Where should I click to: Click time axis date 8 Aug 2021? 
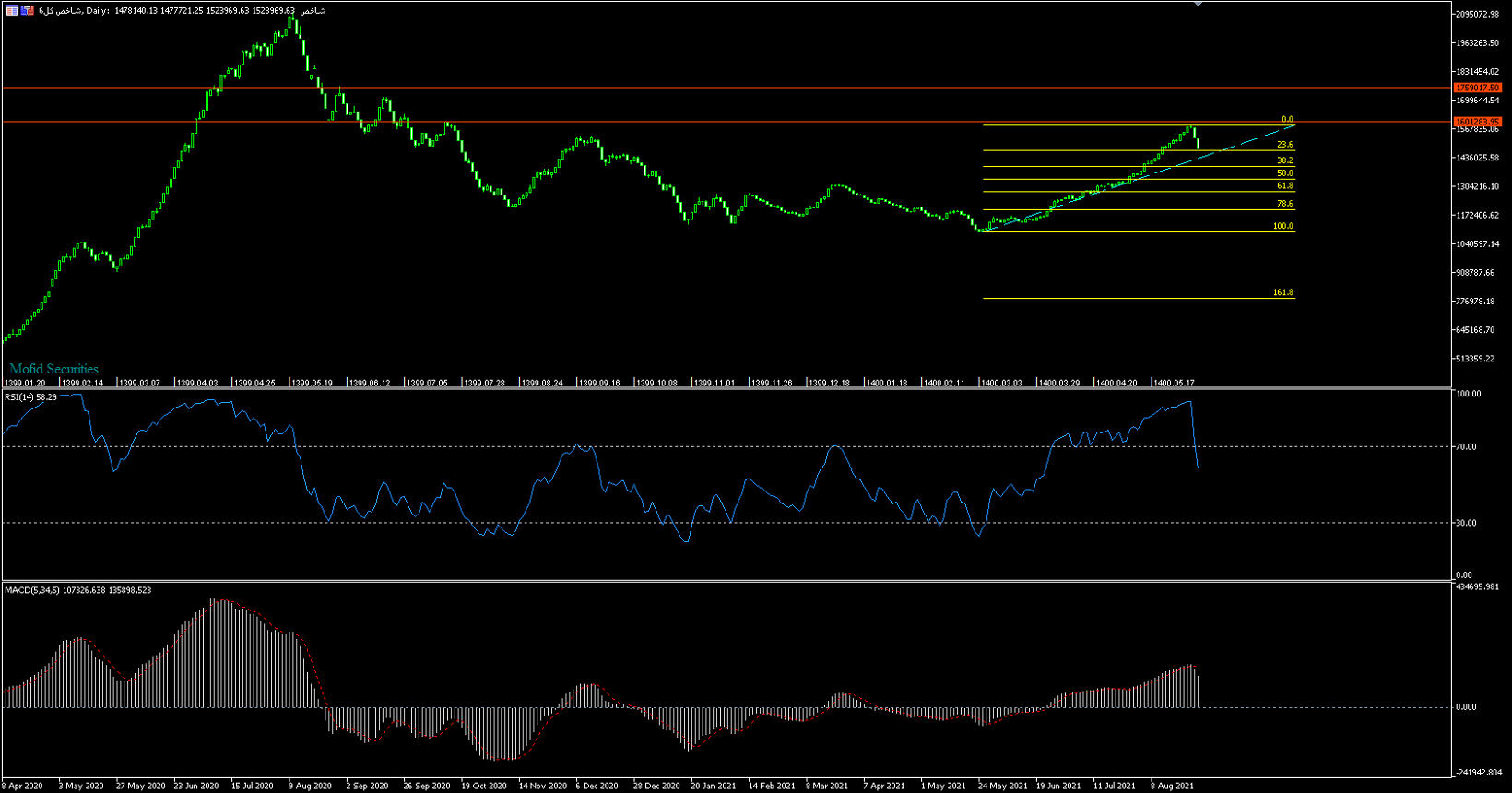coord(1173,786)
